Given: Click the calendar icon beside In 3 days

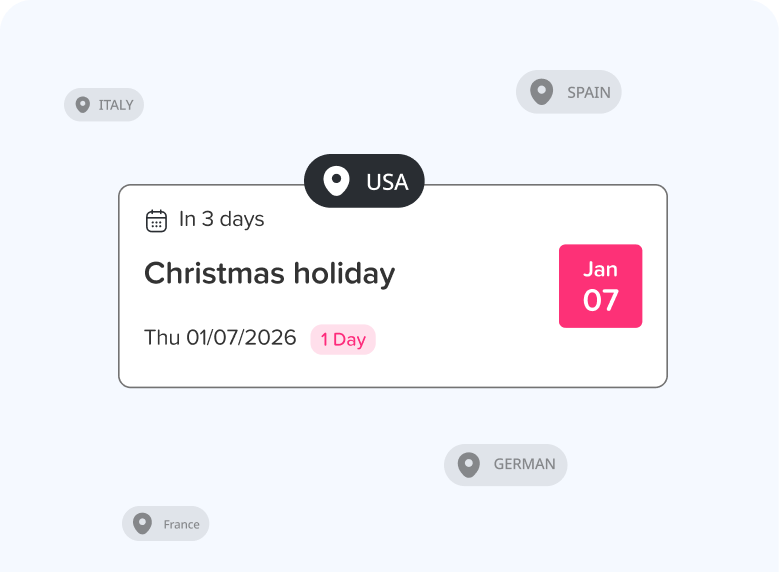Looking at the screenshot, I should [156, 220].
